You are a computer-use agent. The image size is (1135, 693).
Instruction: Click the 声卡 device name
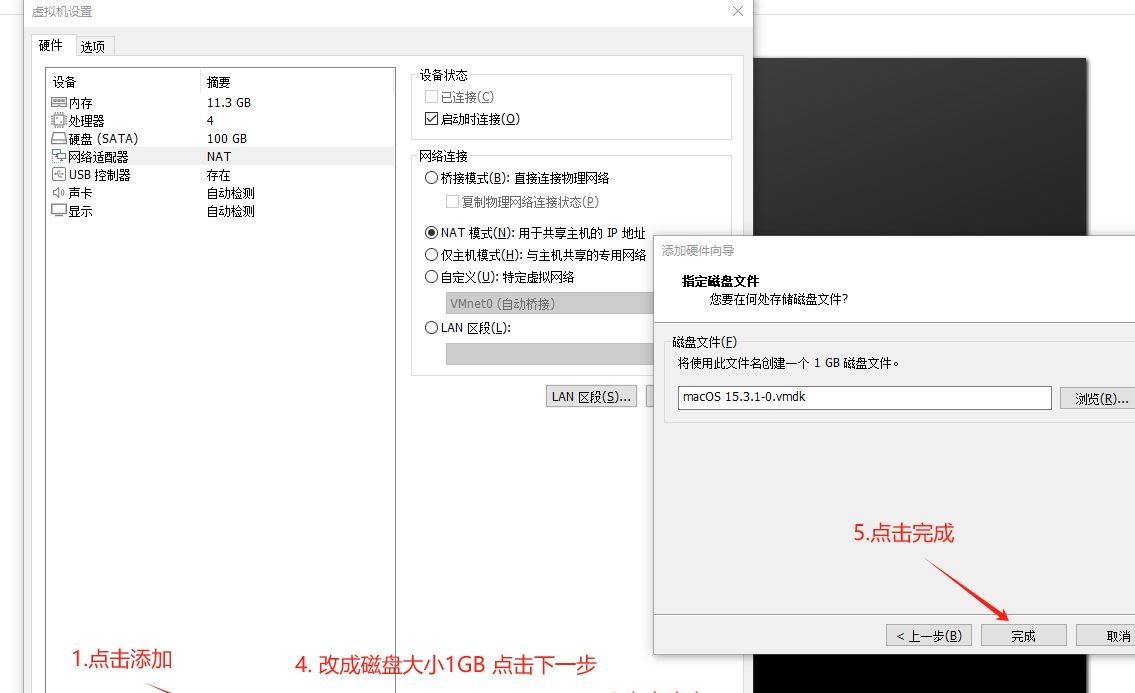click(80, 193)
